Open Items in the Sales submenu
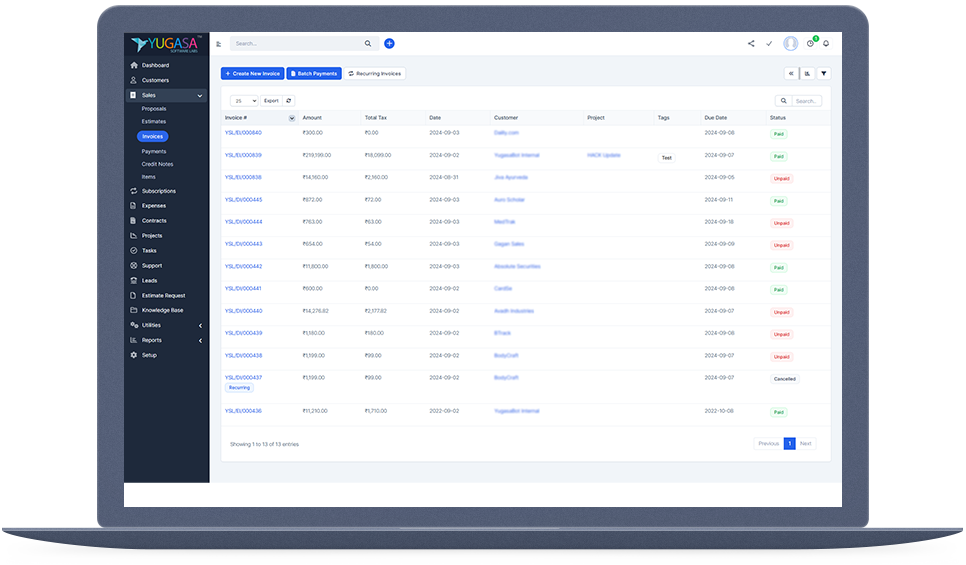This screenshot has width=966, height=565. click(x=148, y=177)
